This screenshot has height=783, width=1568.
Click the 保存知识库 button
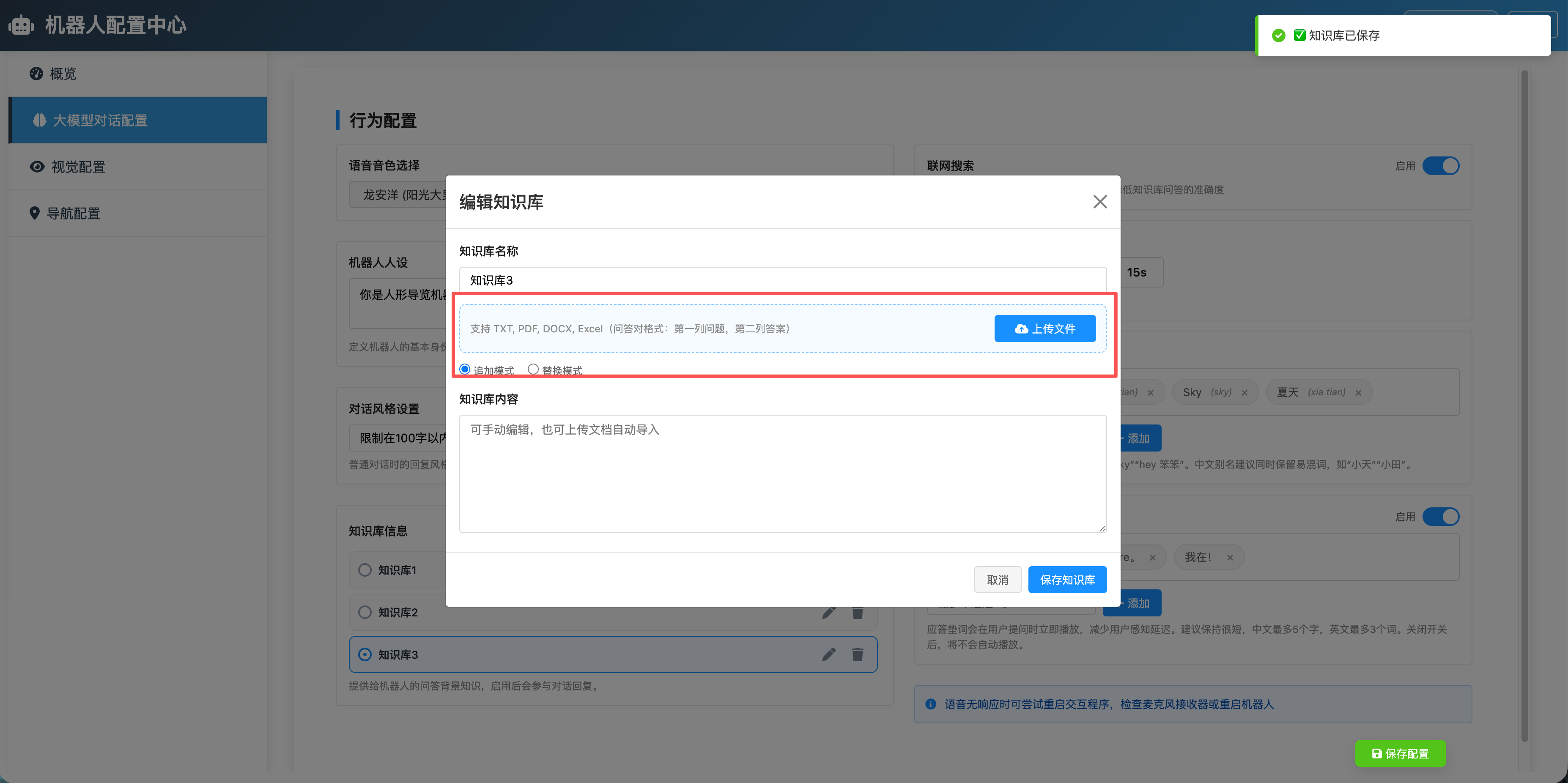point(1067,580)
